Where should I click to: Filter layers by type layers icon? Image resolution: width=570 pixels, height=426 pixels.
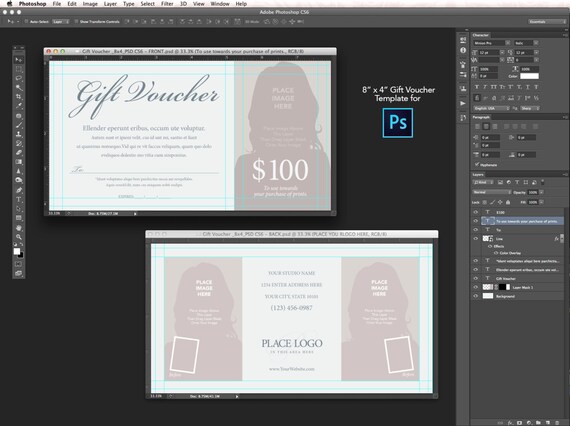(517, 182)
